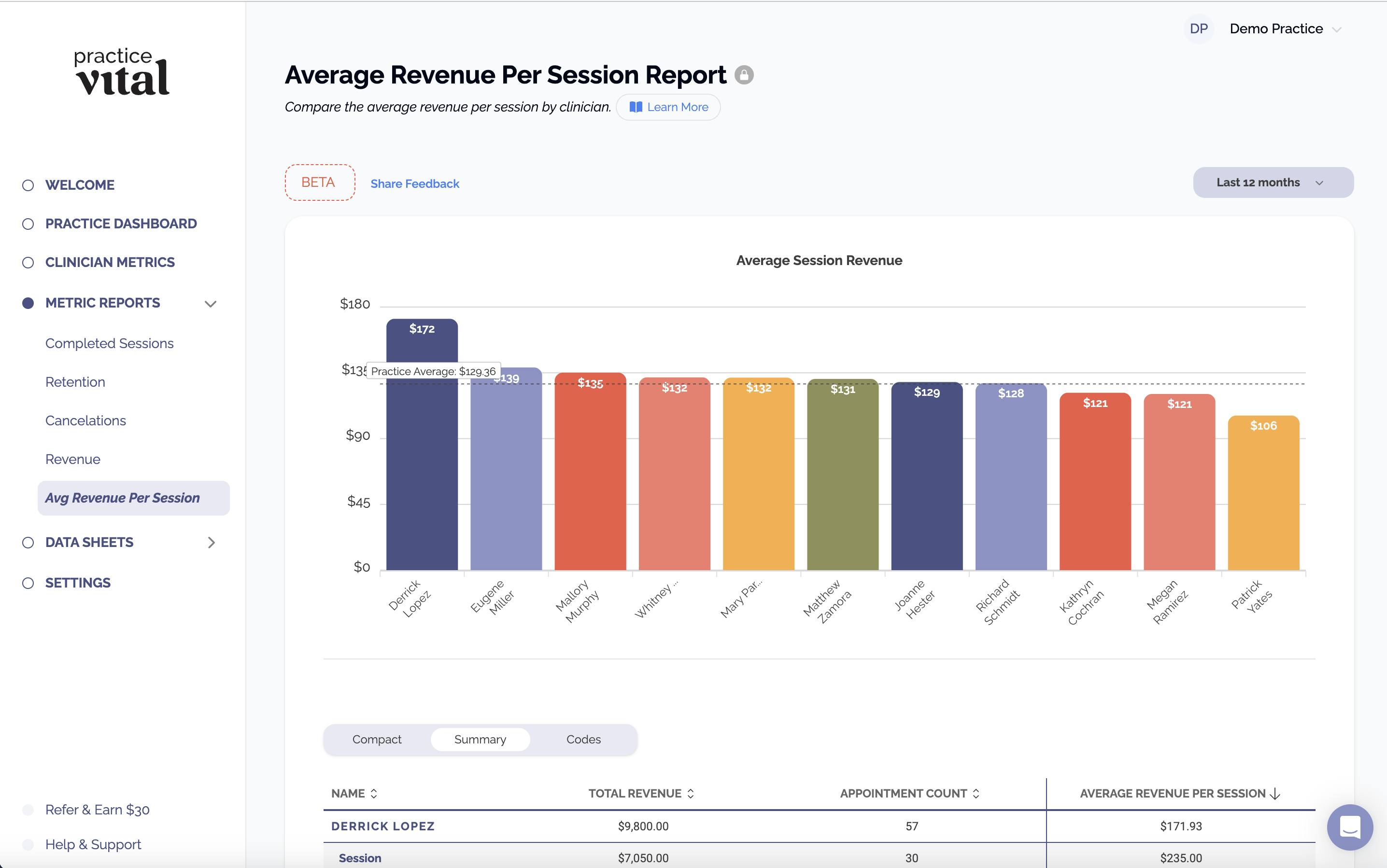The width and height of the screenshot is (1387, 868).
Task: Click the Share Feedback link
Action: (415, 184)
